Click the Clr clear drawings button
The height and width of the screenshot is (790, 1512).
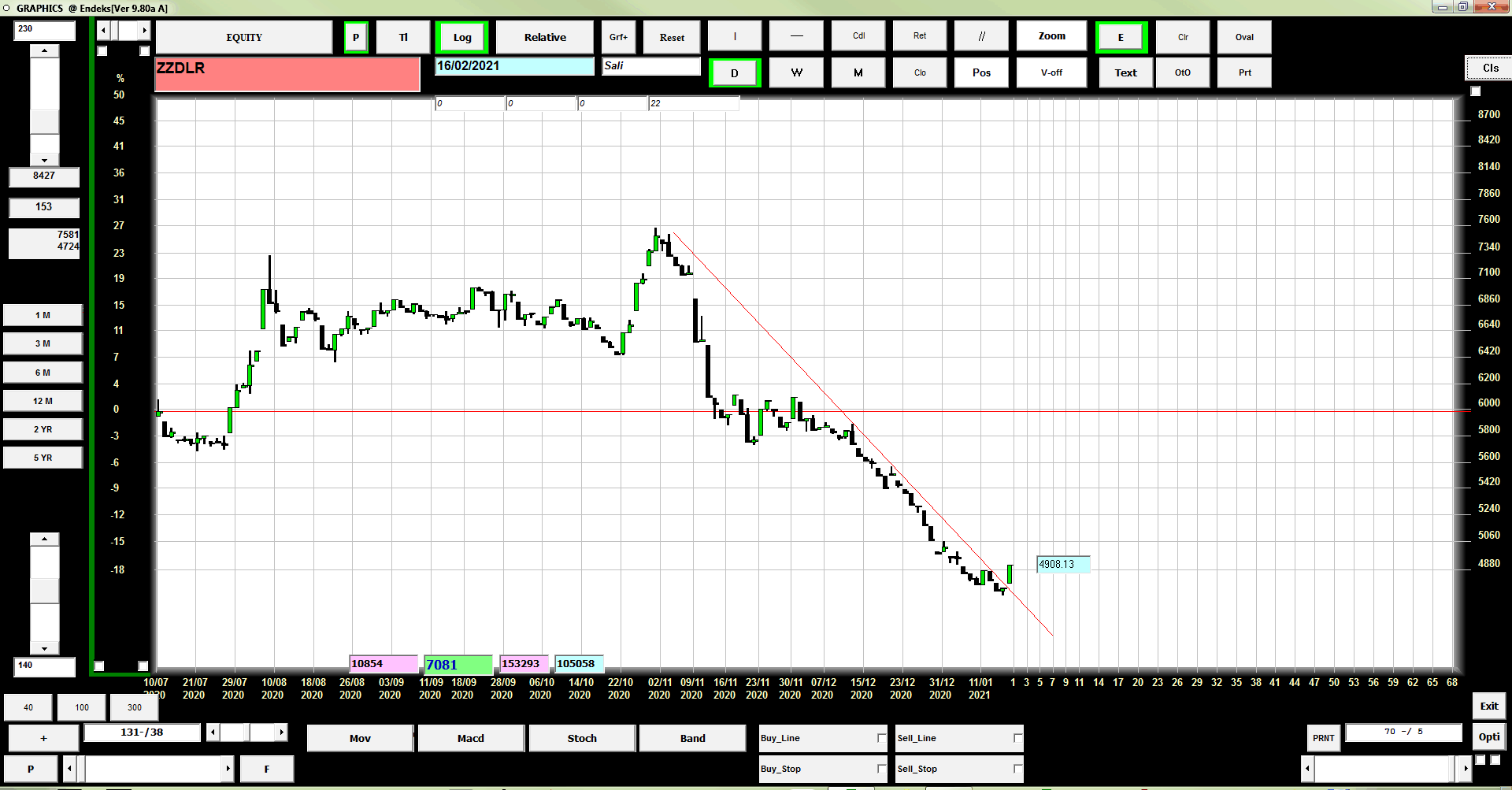[1183, 37]
